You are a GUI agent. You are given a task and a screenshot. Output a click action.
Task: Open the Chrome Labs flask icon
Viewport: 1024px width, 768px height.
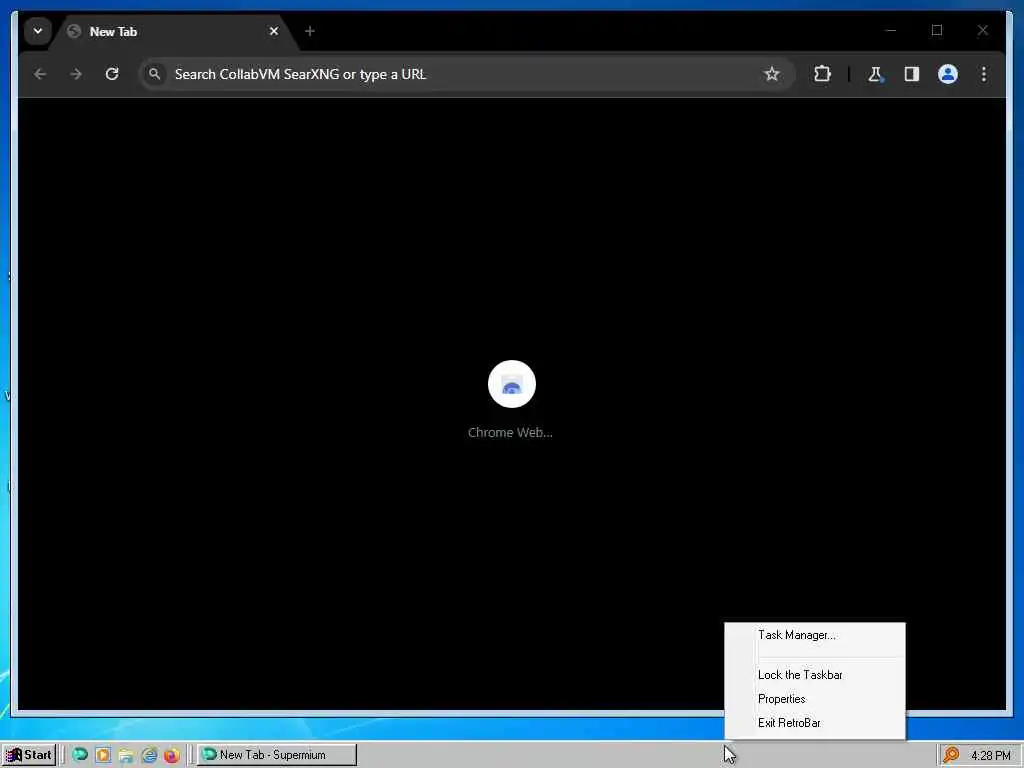tap(875, 74)
